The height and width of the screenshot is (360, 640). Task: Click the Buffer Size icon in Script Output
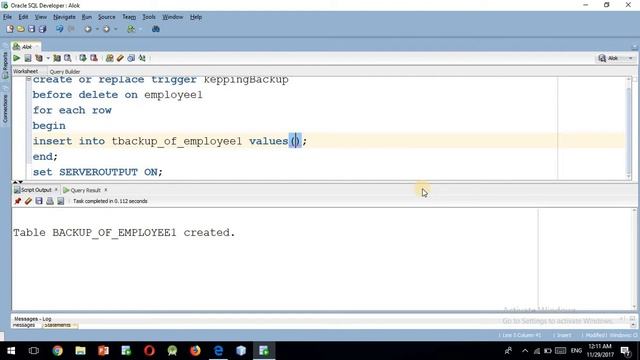coord(60,201)
